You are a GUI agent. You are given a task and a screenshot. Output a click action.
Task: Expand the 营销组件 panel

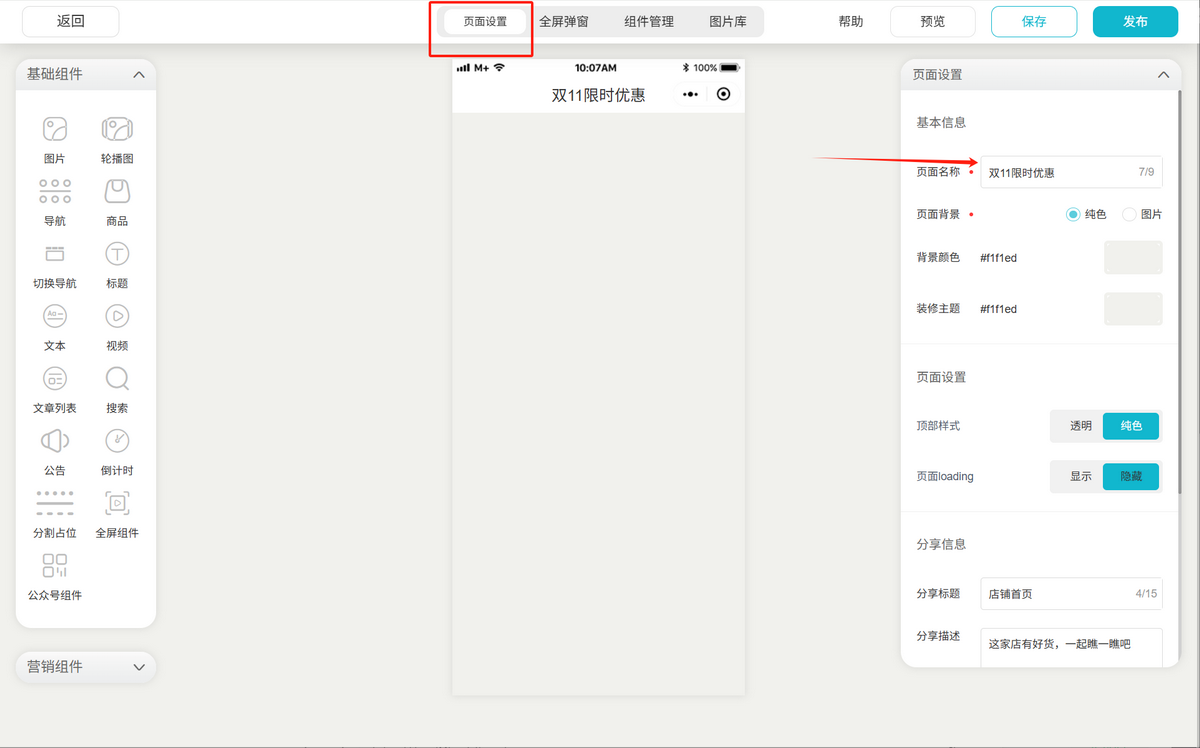tap(139, 667)
